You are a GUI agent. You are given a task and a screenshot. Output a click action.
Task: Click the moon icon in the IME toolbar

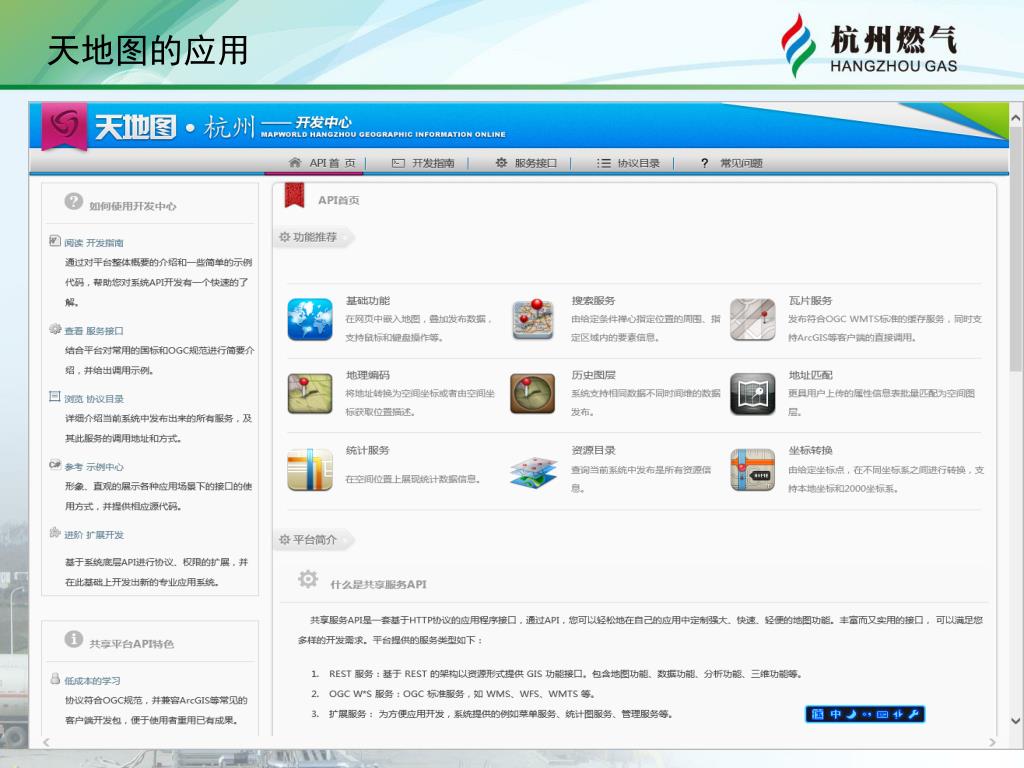pyautogui.click(x=851, y=714)
